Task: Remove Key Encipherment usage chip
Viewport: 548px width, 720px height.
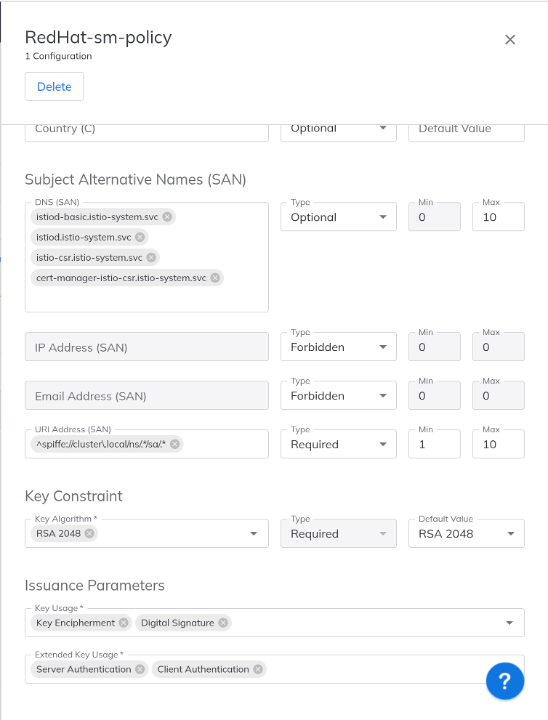Action: 124,623
